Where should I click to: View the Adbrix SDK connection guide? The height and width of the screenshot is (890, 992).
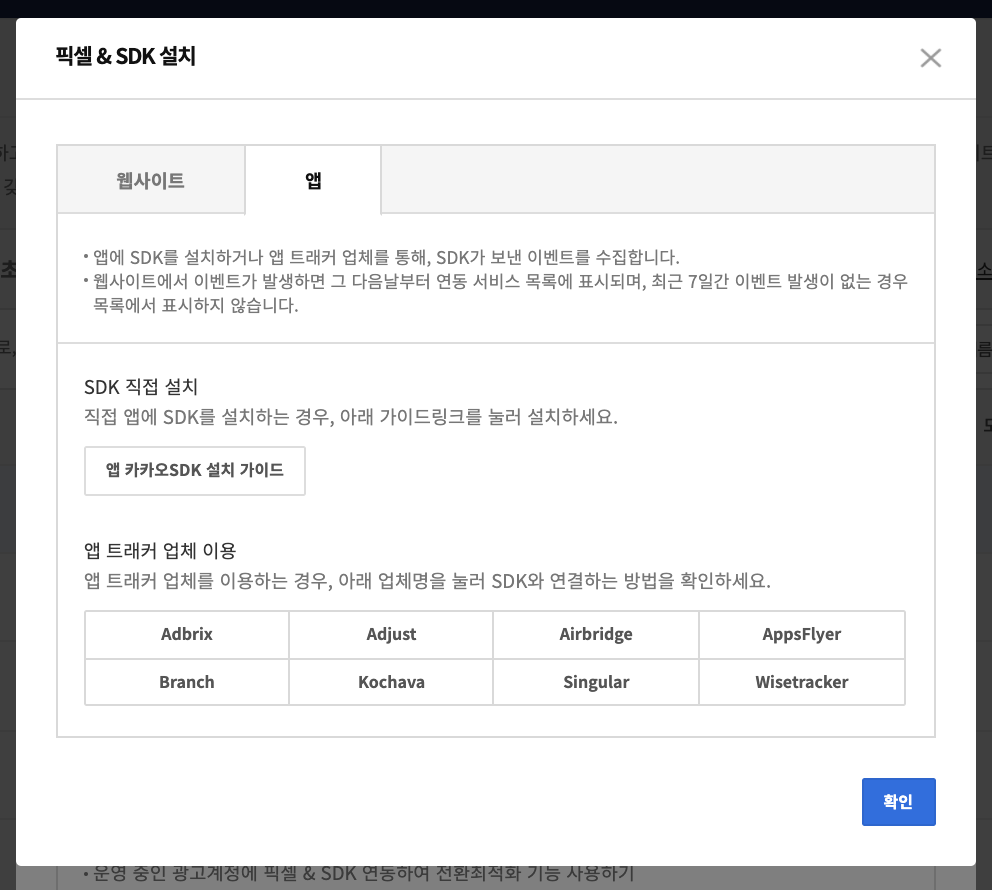coord(186,634)
